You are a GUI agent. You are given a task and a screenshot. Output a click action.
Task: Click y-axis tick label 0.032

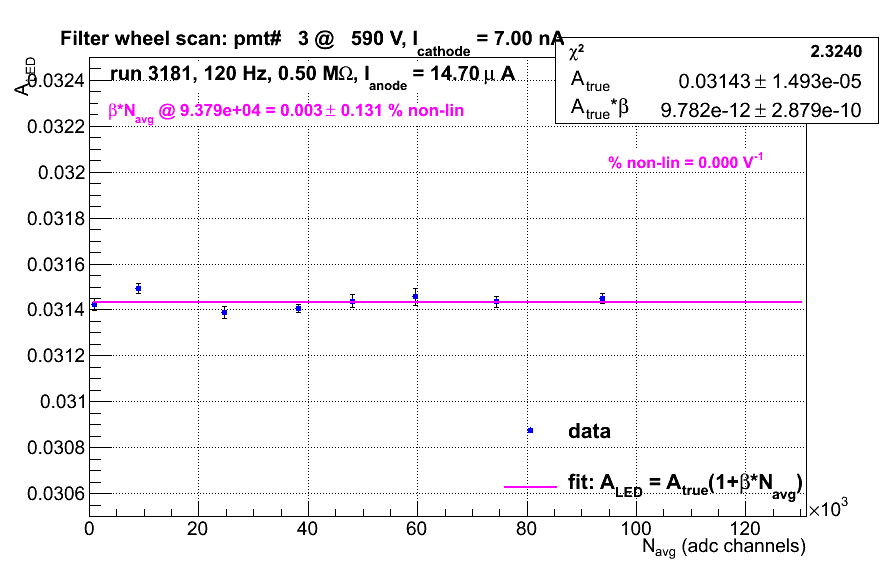pyautogui.click(x=61, y=173)
